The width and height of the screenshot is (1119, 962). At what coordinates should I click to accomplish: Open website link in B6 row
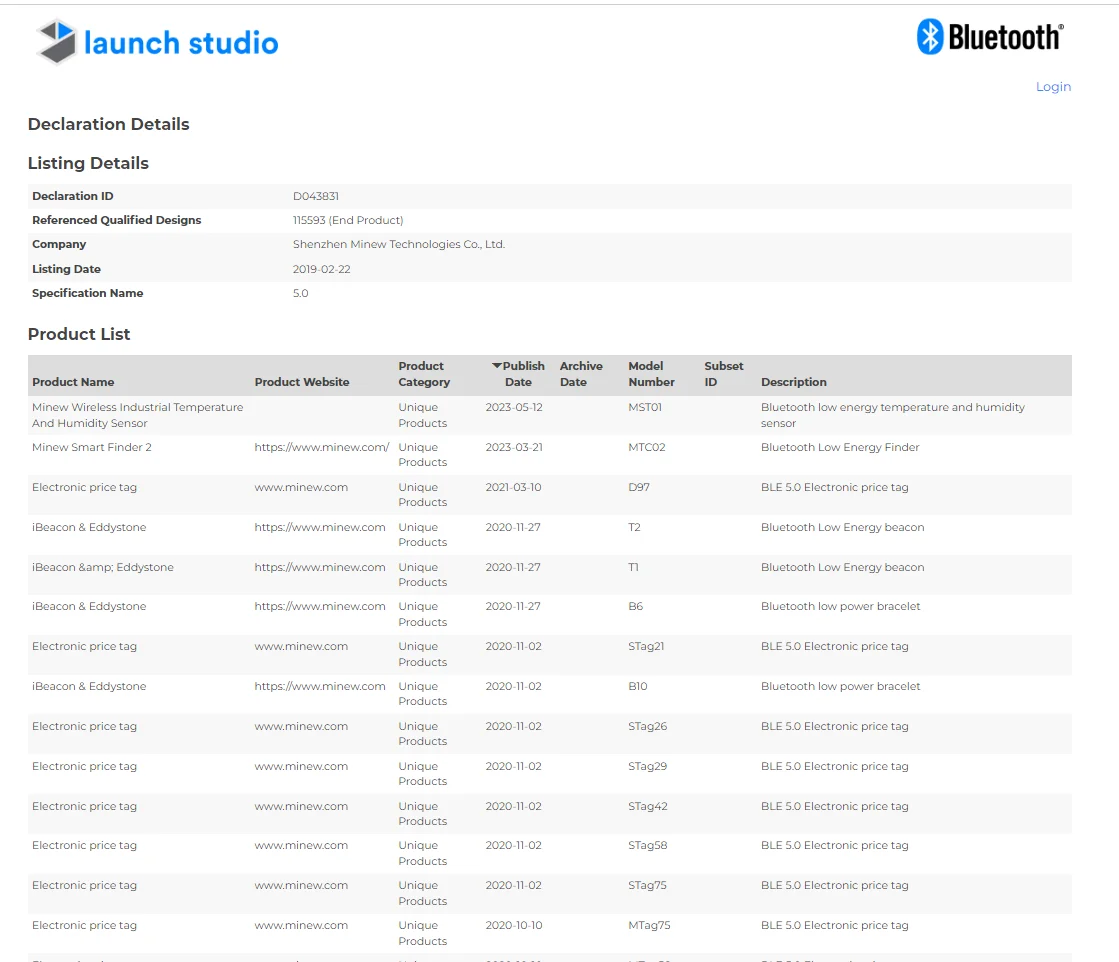click(320, 607)
